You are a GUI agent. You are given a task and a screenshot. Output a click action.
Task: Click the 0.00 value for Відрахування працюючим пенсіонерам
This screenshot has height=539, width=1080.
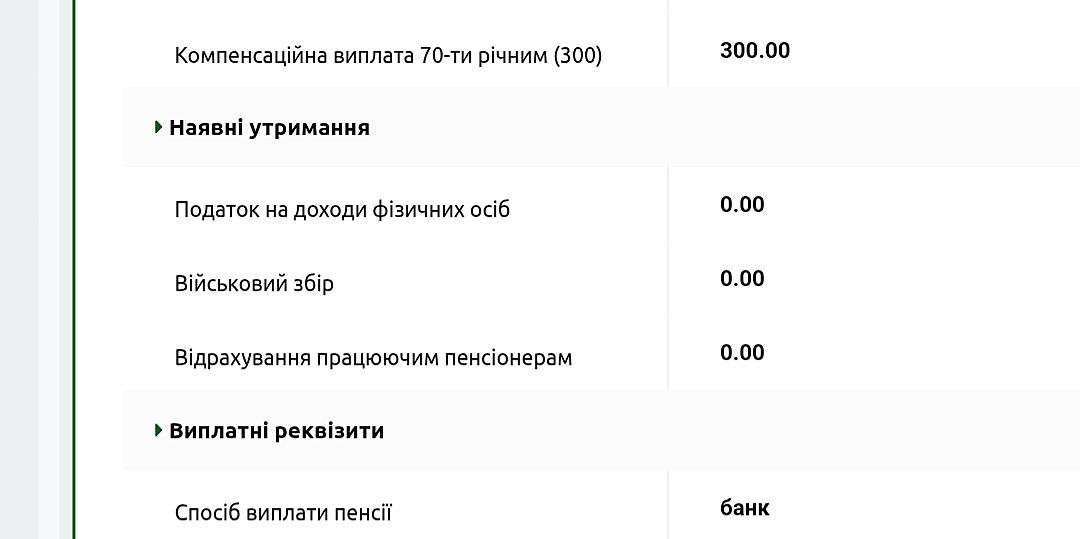(742, 353)
